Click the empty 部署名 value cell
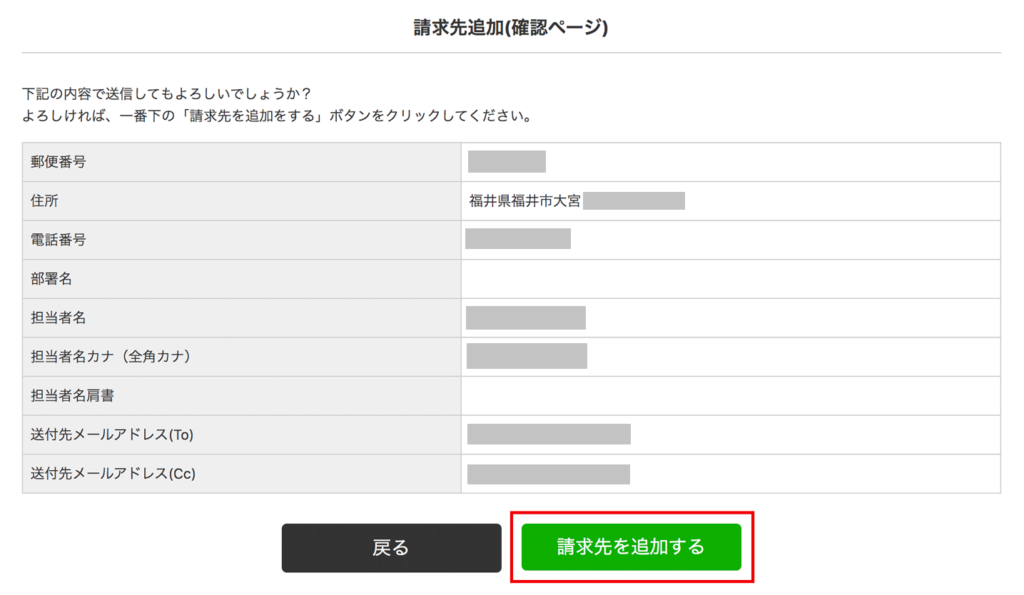1024x595 pixels. click(730, 279)
